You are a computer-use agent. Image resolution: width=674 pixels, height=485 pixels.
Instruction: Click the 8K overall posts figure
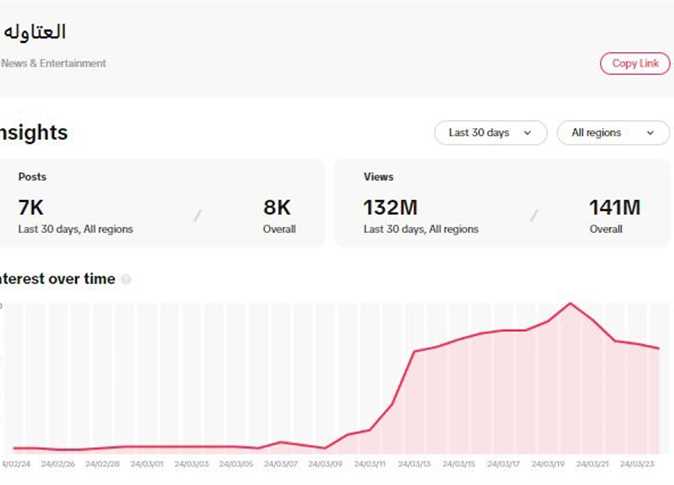(x=277, y=208)
